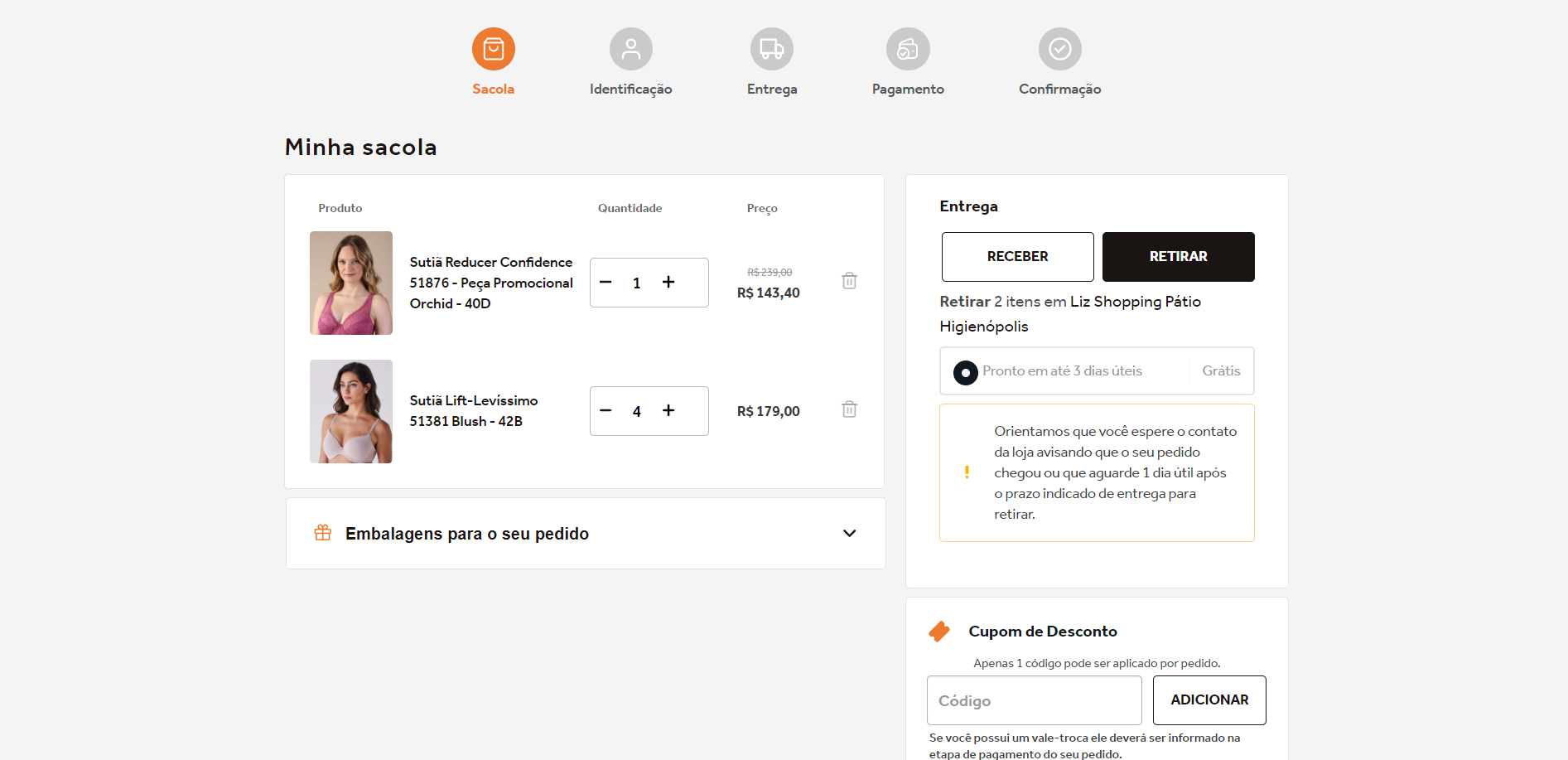This screenshot has height=760, width=1568.
Task: Click the Sutiã Reducer Confidence product thumbnail
Action: coord(351,283)
